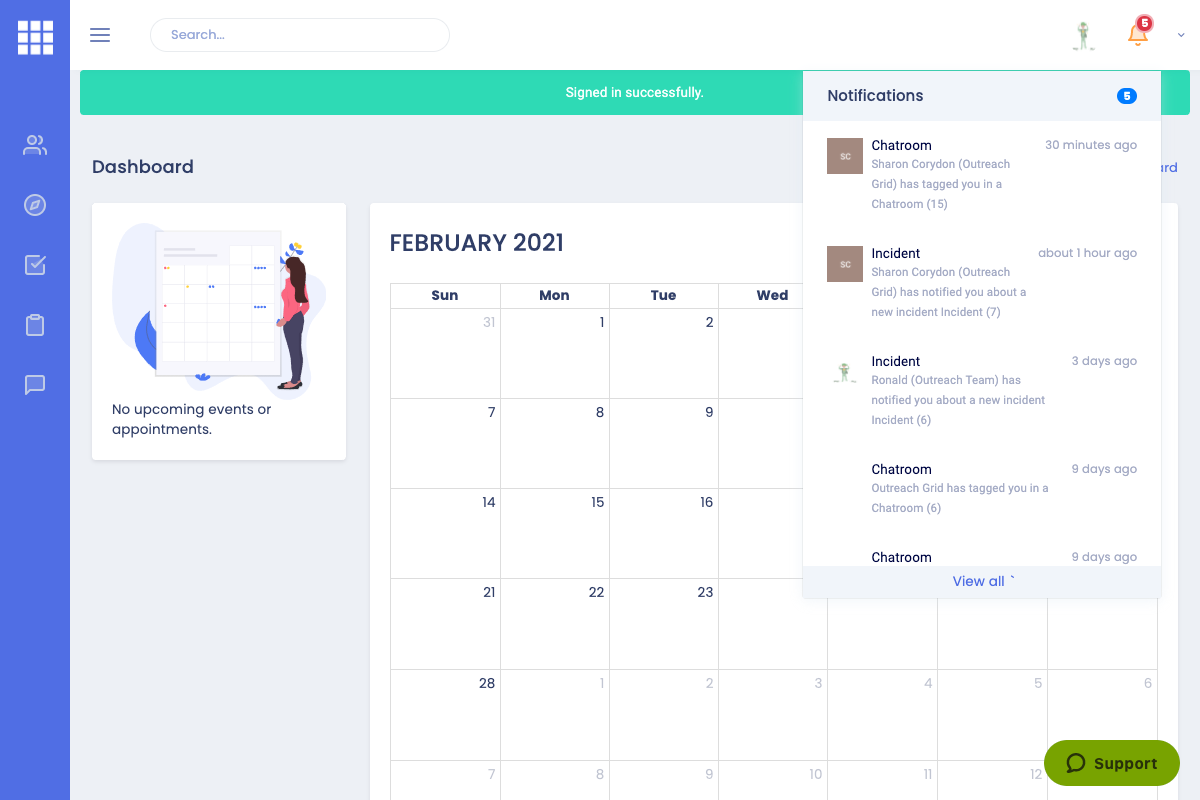Click the 'Signed in successfully' banner
This screenshot has height=800, width=1200.
tap(634, 92)
